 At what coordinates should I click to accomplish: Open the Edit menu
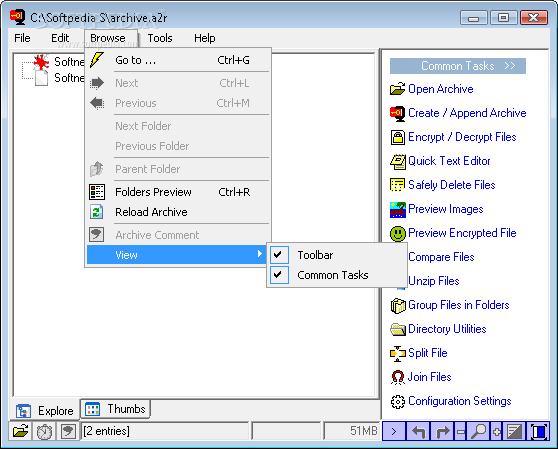(60, 38)
